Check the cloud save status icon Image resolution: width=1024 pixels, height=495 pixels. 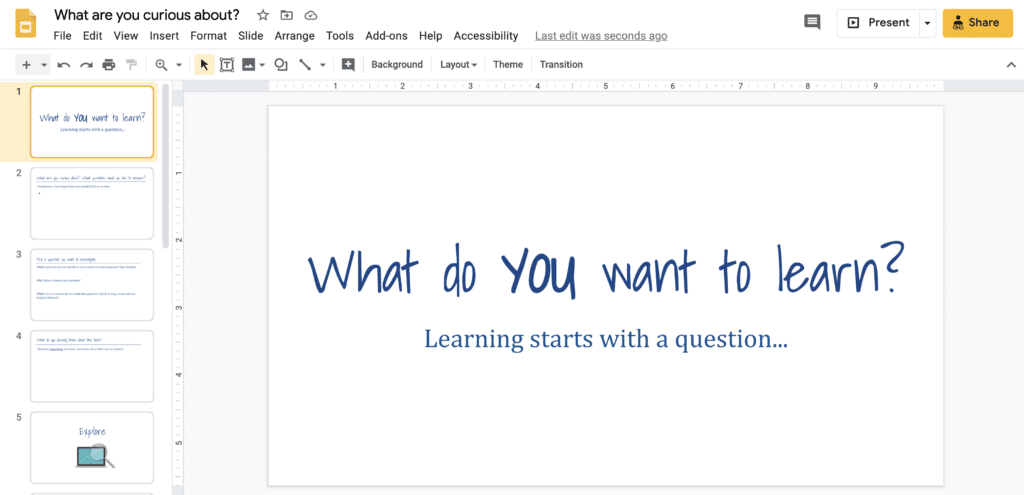[311, 15]
